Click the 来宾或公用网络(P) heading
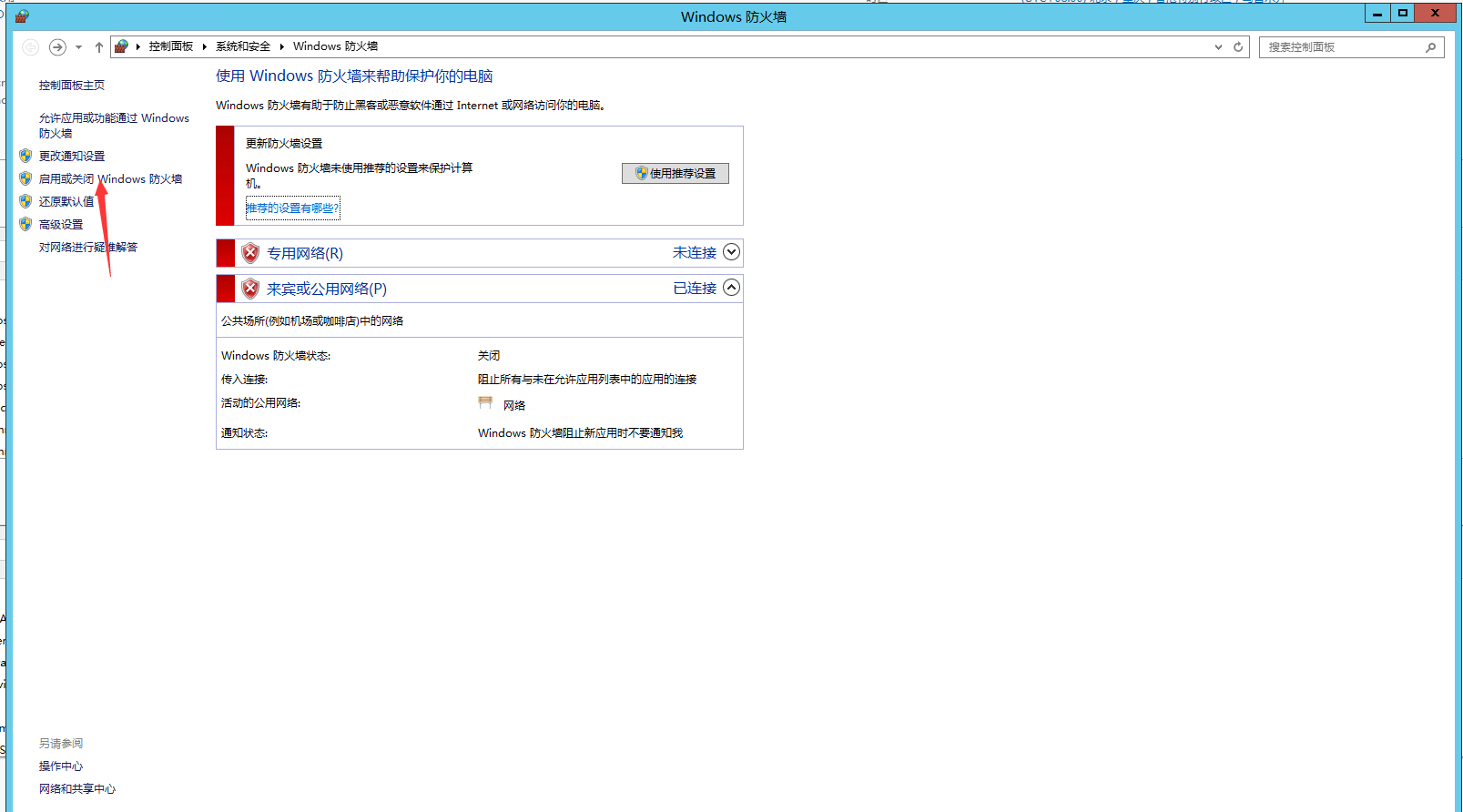This screenshot has width=1463, height=812. [327, 289]
